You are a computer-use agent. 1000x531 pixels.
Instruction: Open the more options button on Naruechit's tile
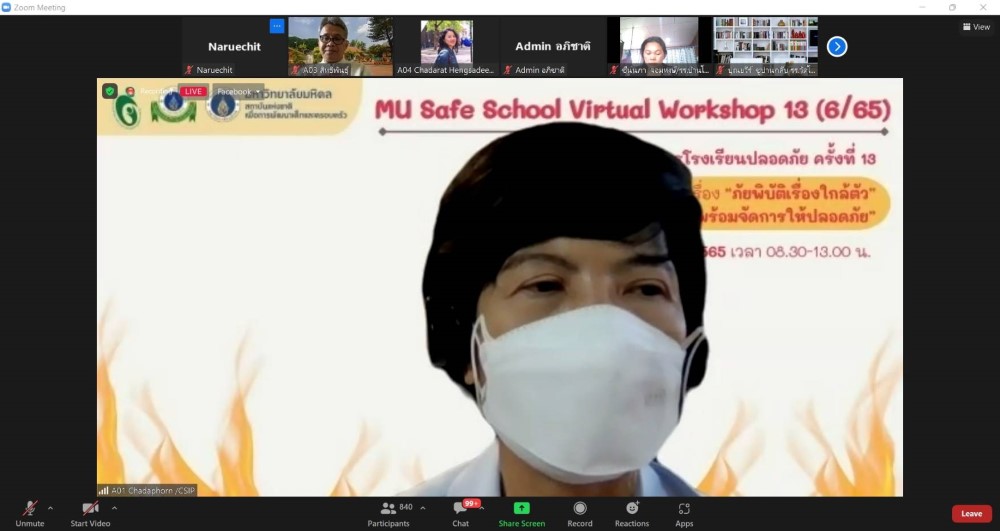pyautogui.click(x=277, y=26)
